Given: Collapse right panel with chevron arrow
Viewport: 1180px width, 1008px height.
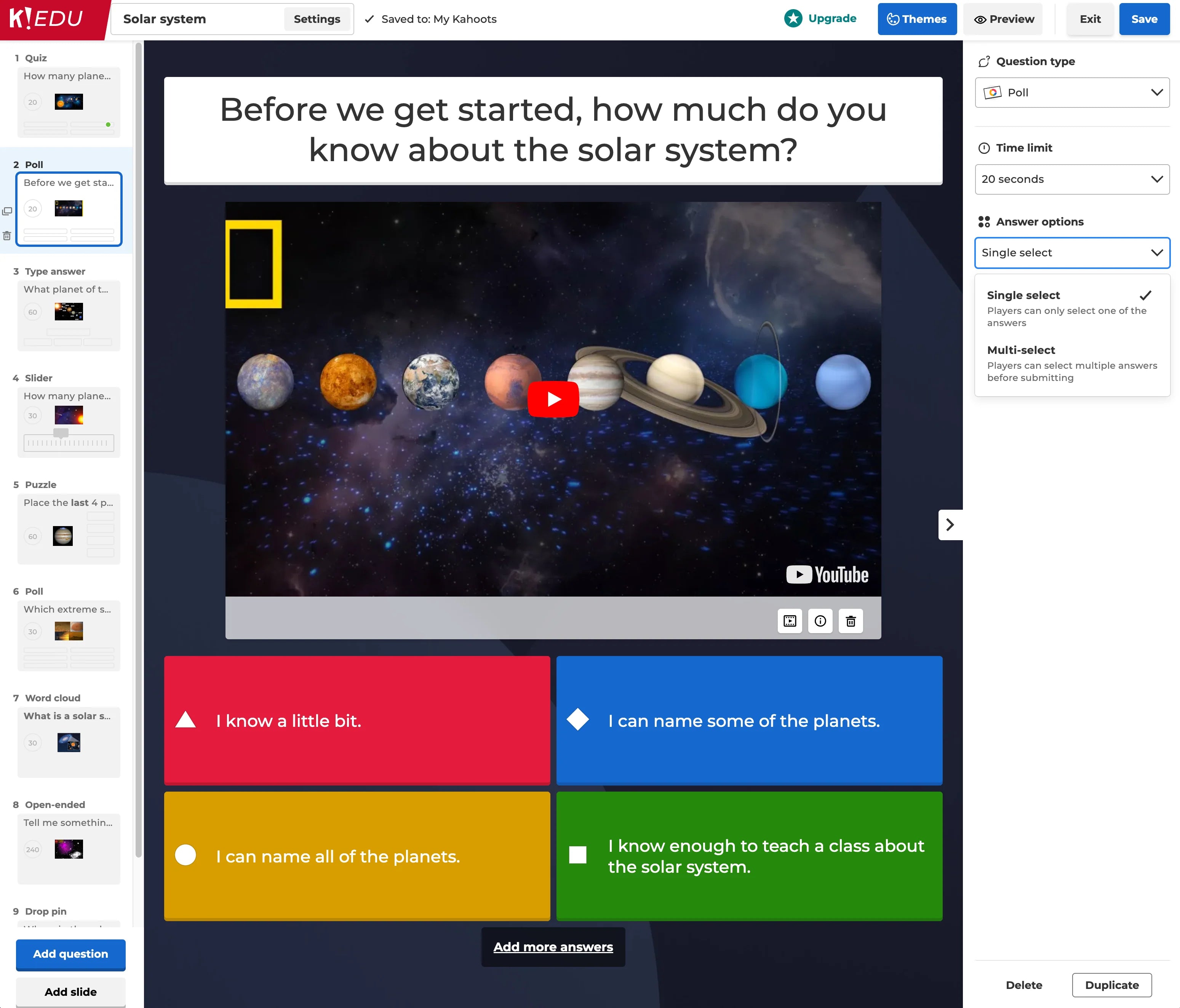Looking at the screenshot, I should [950, 525].
